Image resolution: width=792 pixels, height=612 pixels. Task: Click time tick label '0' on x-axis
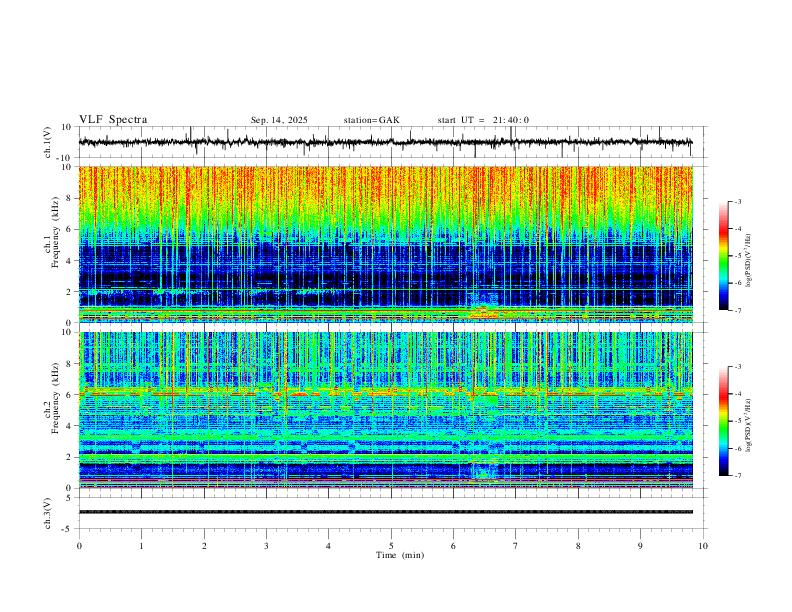point(79,546)
